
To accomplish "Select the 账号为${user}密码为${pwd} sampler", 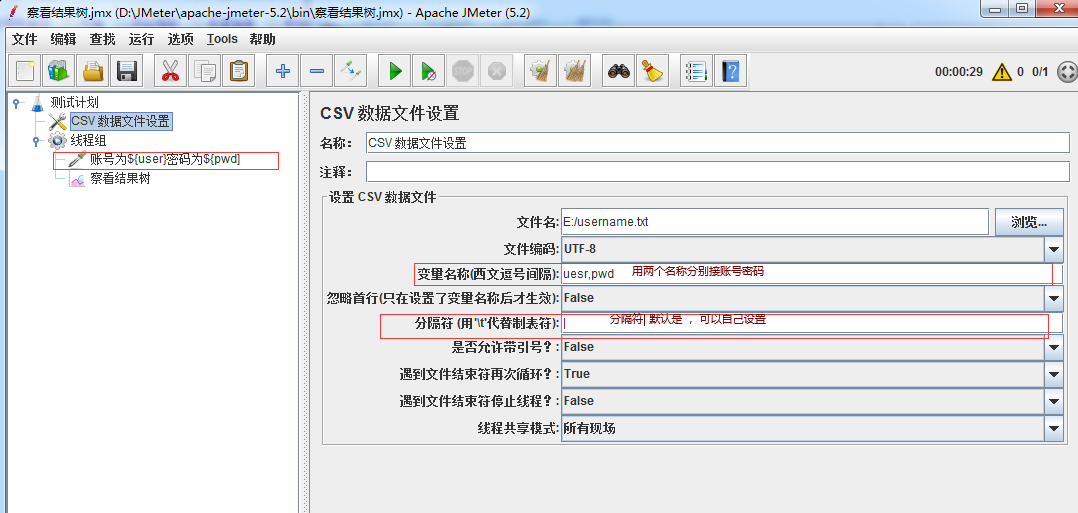I will [x=165, y=160].
